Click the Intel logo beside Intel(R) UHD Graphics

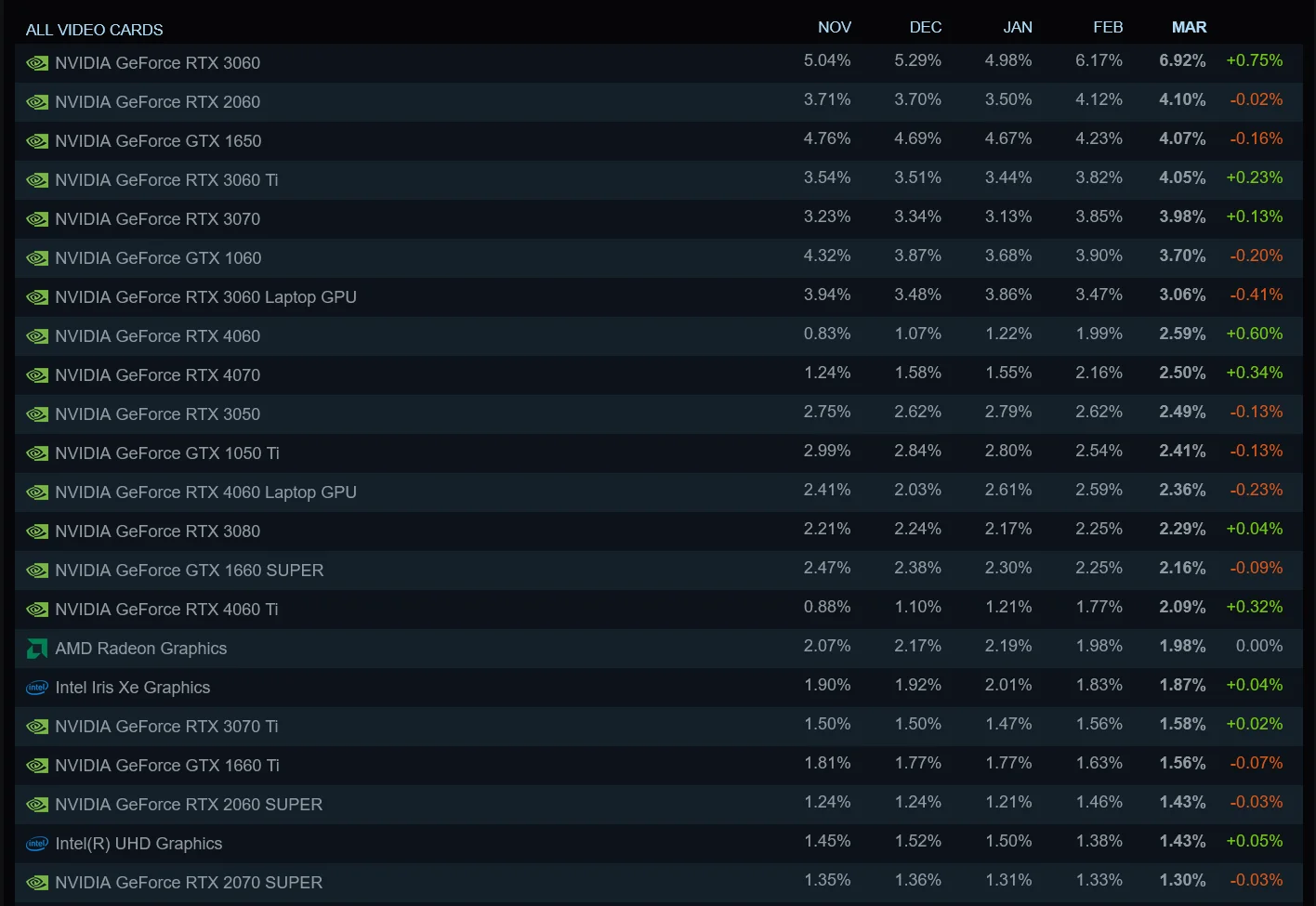tap(37, 844)
